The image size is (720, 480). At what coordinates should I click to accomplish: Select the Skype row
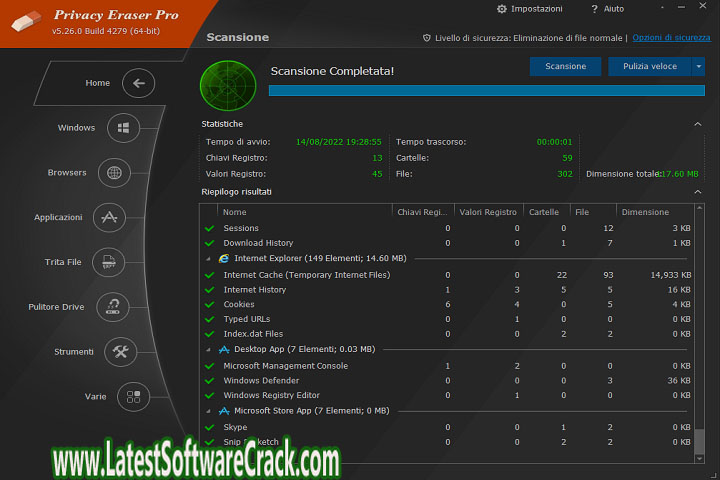(x=448, y=428)
